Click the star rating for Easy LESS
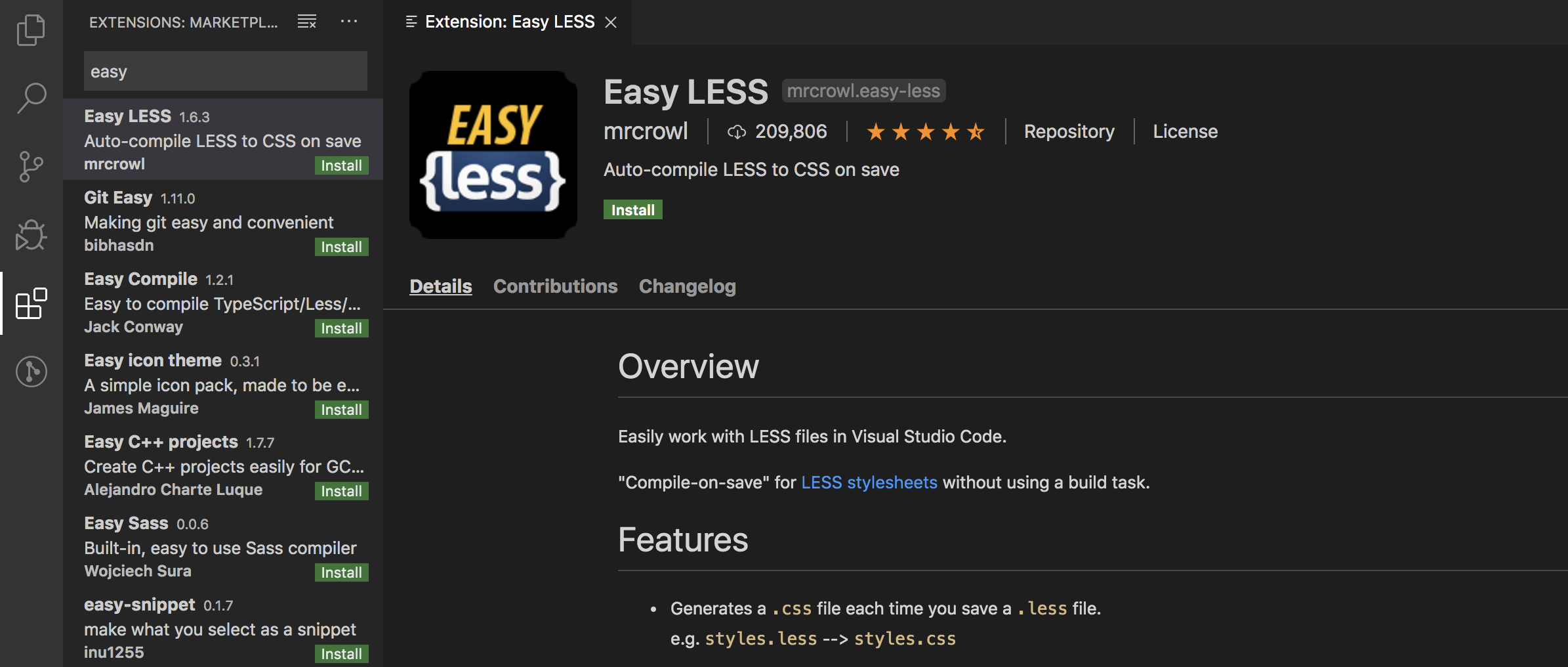 (x=925, y=132)
